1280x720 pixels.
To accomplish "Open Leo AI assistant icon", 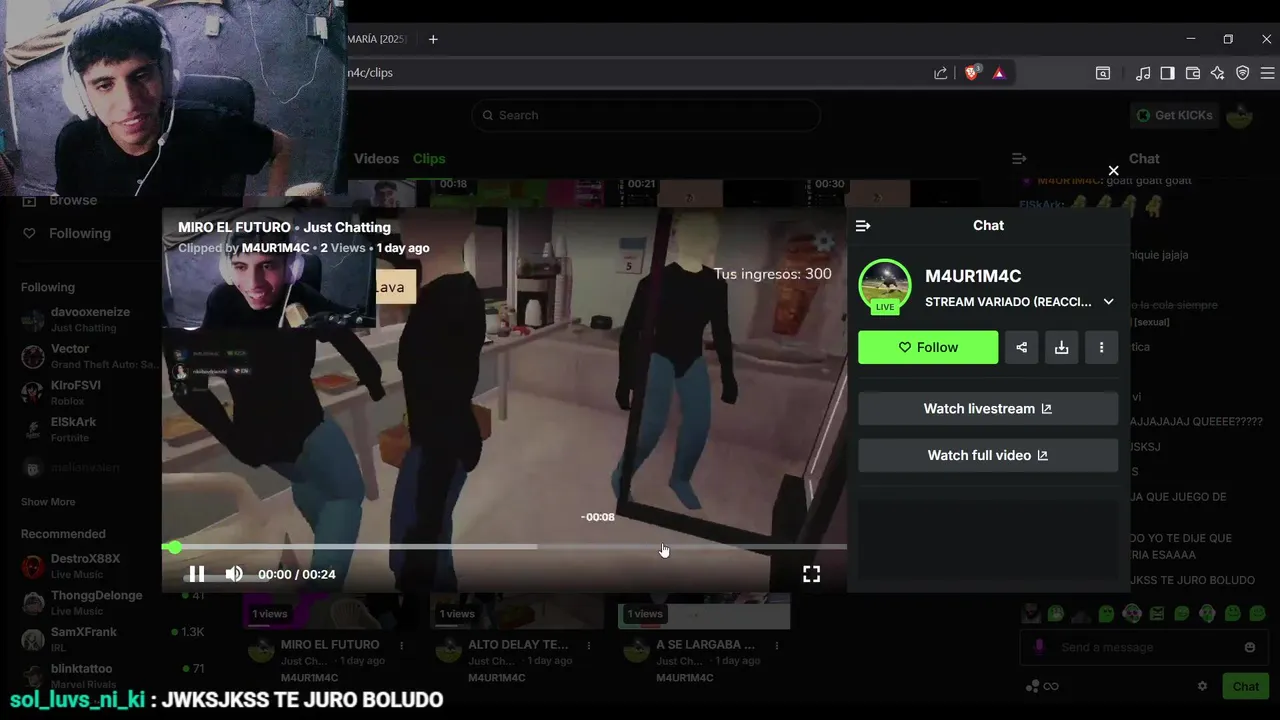I will coord(1217,73).
